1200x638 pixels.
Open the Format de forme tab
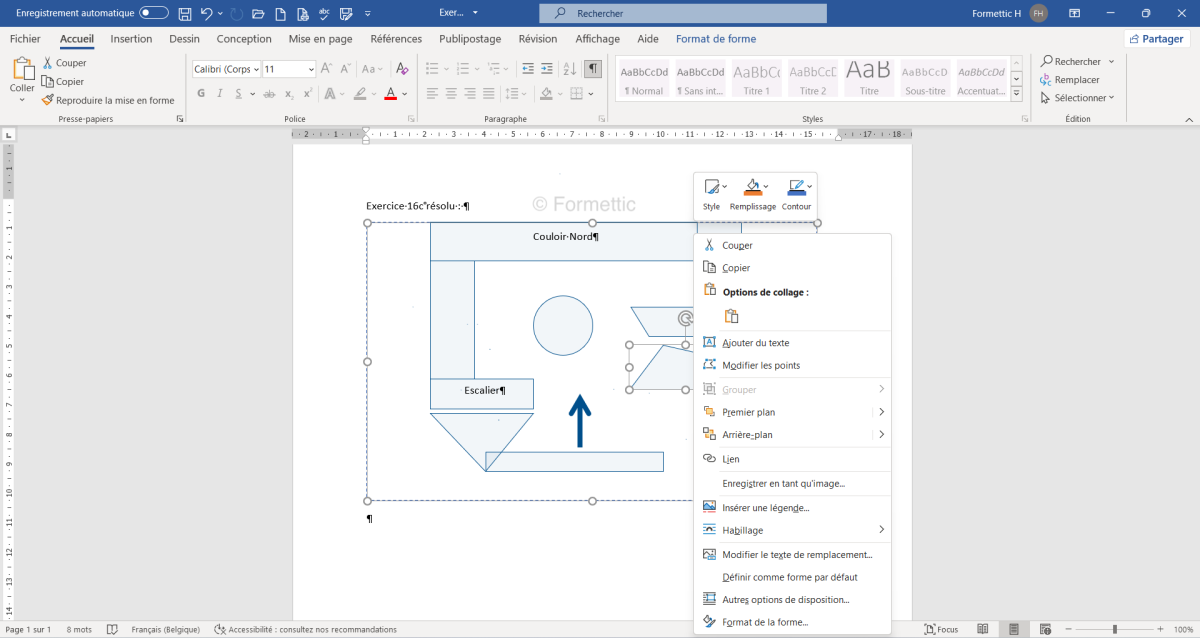point(716,39)
